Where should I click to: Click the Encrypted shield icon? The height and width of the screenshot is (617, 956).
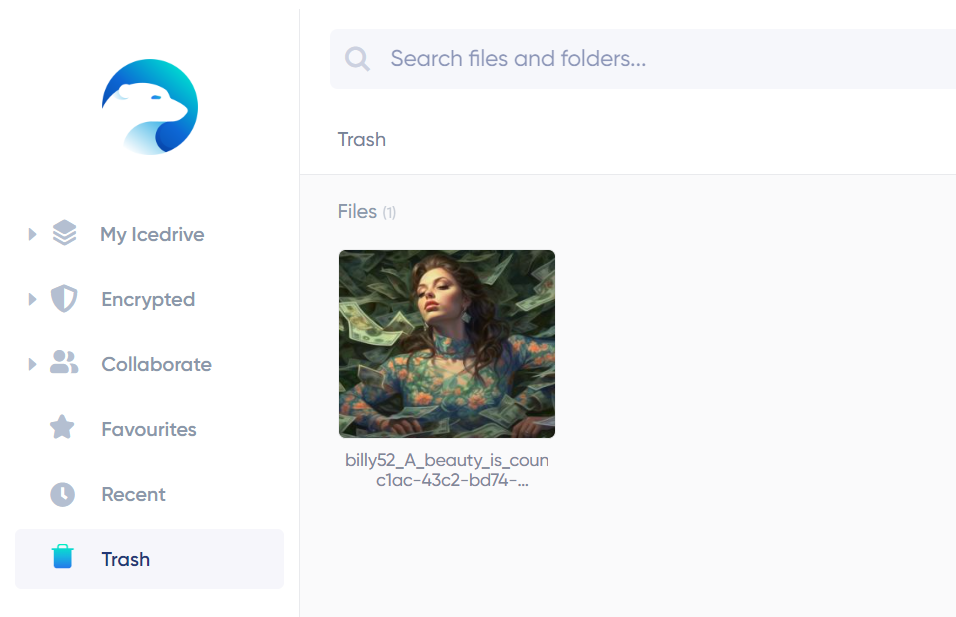point(64,299)
